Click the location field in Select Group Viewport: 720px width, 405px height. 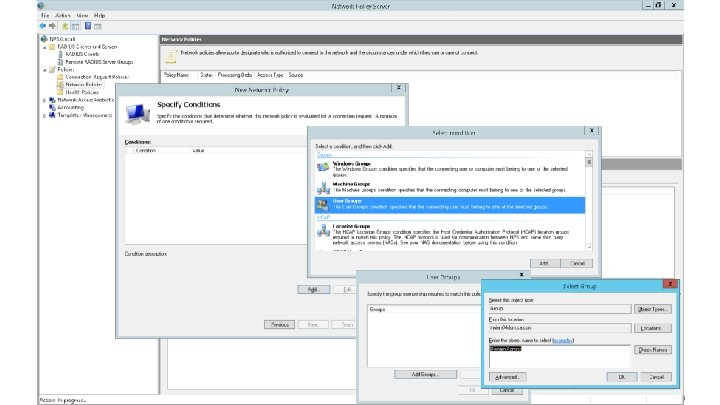tap(560, 328)
